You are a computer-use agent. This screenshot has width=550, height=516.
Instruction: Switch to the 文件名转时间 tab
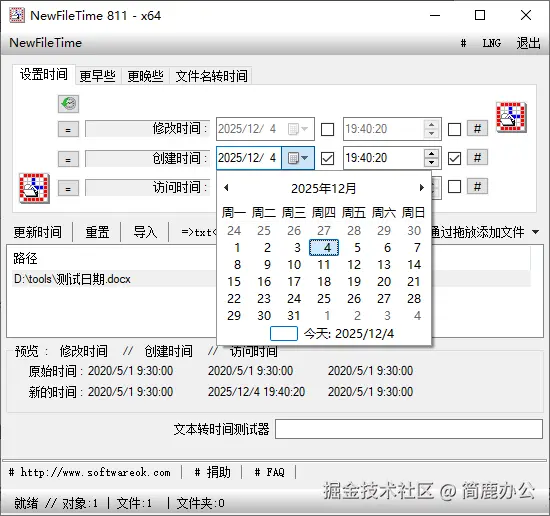pyautogui.click(x=211, y=76)
